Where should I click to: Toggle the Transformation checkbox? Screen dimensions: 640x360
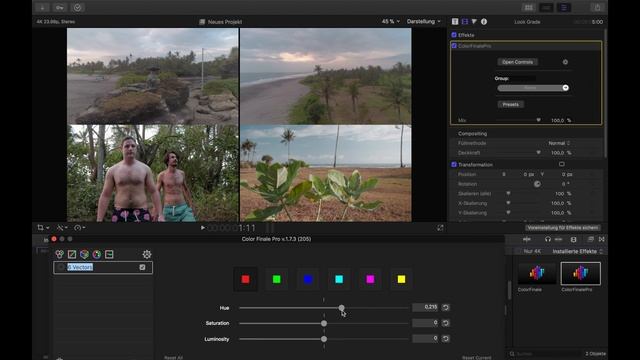click(x=454, y=164)
